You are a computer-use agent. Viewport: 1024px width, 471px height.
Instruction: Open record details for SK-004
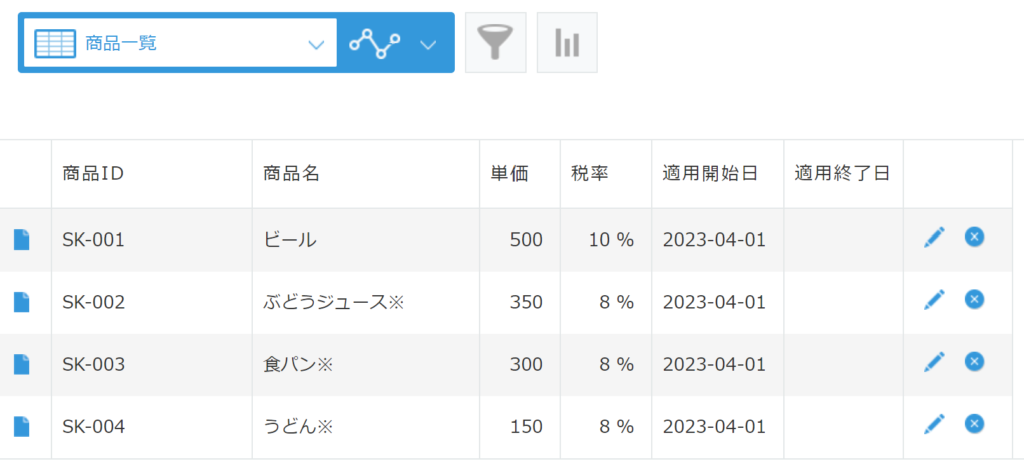coord(22,427)
